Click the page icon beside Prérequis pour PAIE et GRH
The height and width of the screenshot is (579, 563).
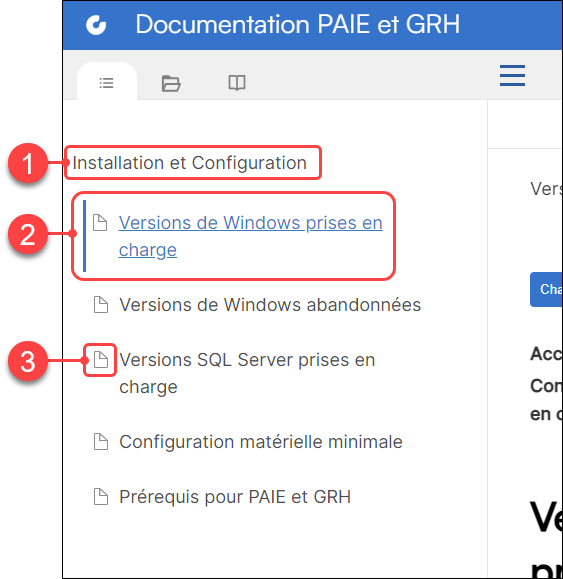tap(101, 497)
